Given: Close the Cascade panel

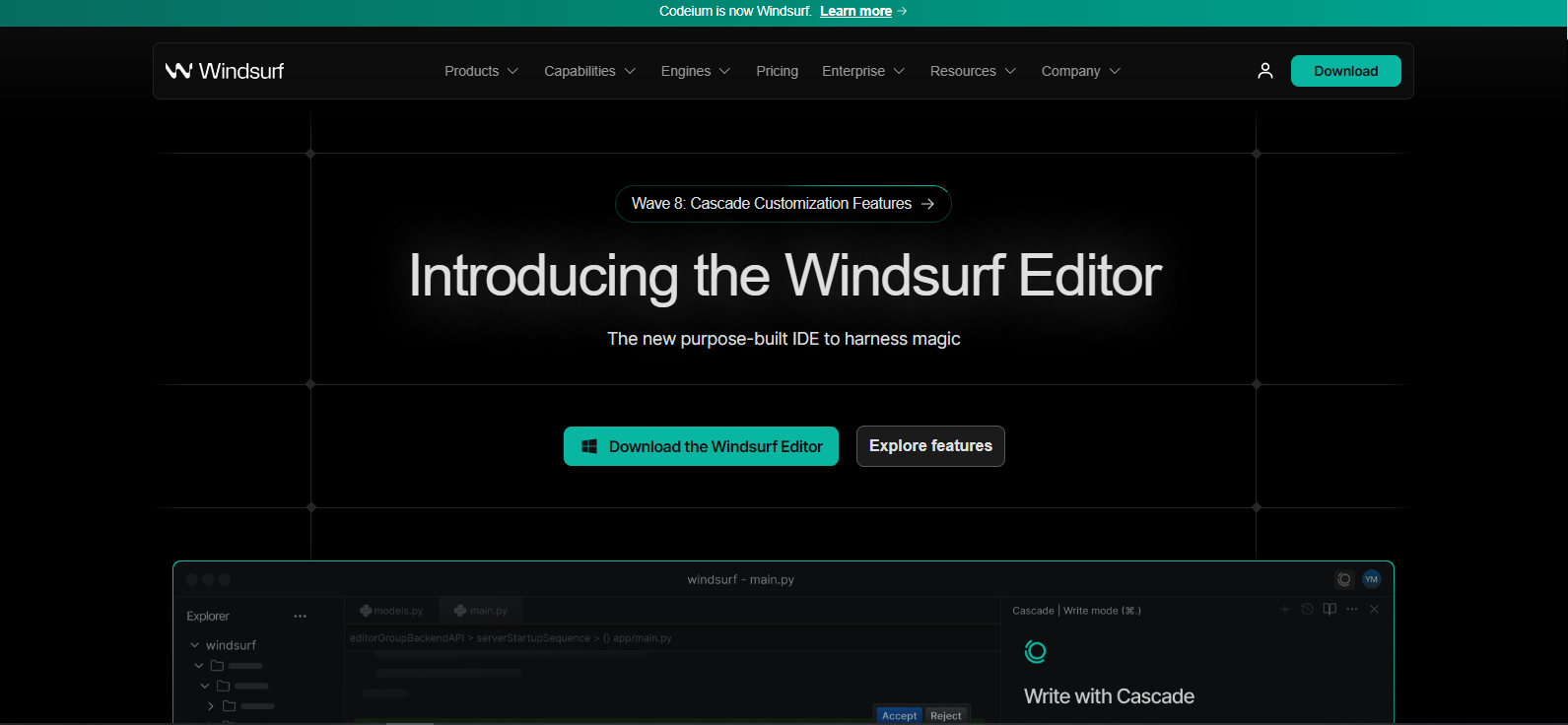Looking at the screenshot, I should point(1374,610).
